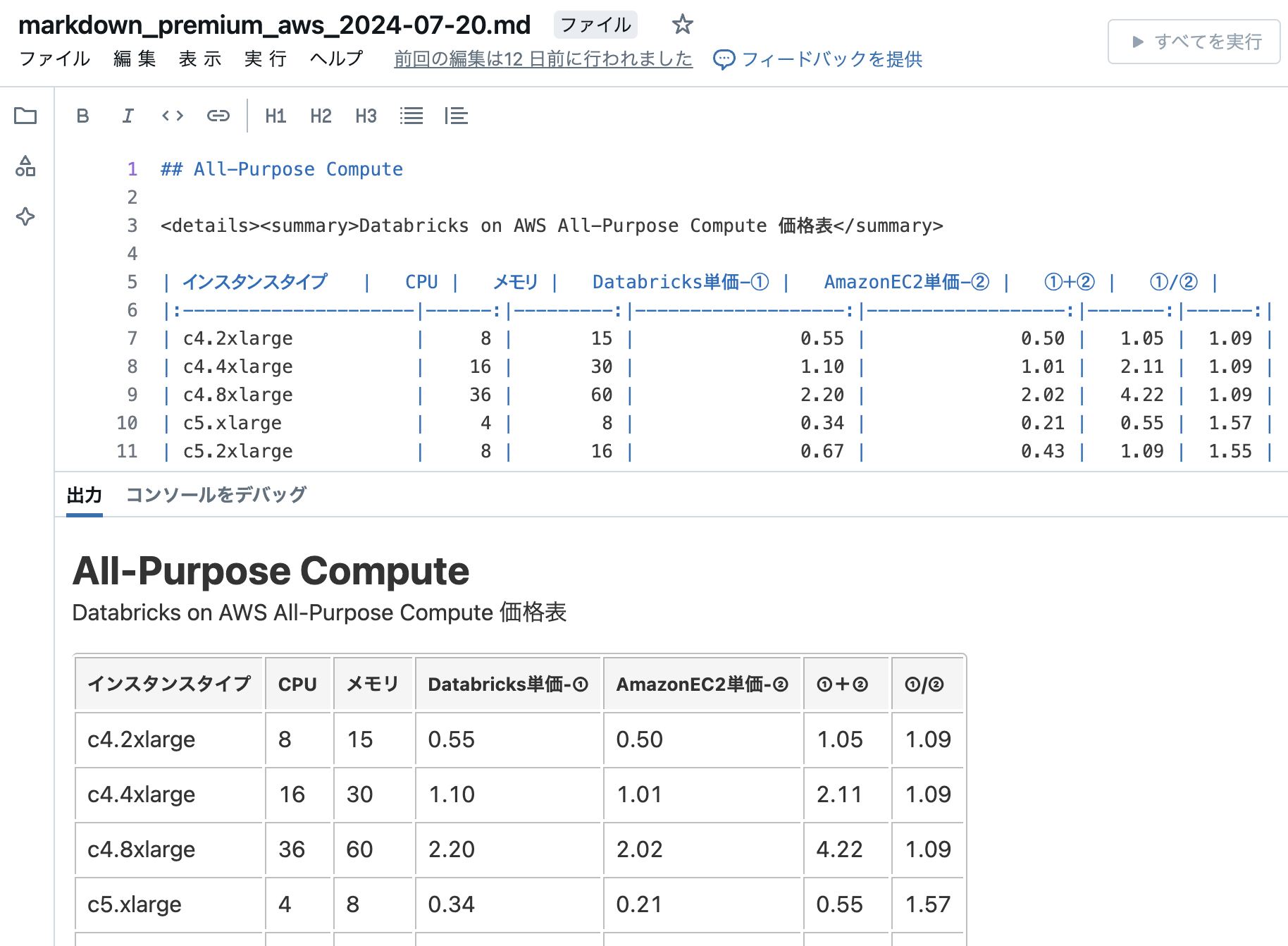Screen dimensions: 1288x946
Task: Click source header Databricks単価-① on line 5
Action: pos(681,282)
